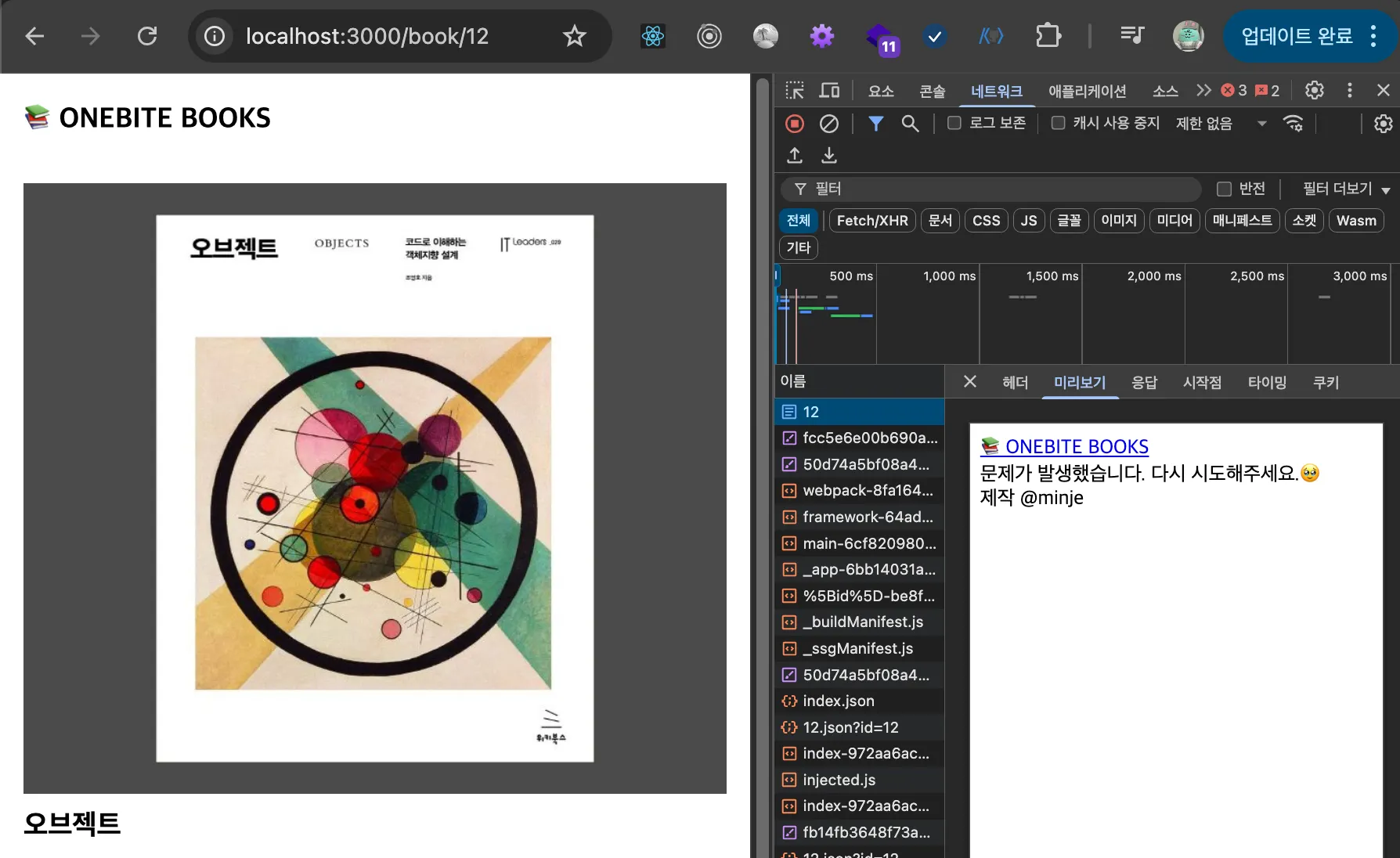Click the browser back arrow

(34, 36)
